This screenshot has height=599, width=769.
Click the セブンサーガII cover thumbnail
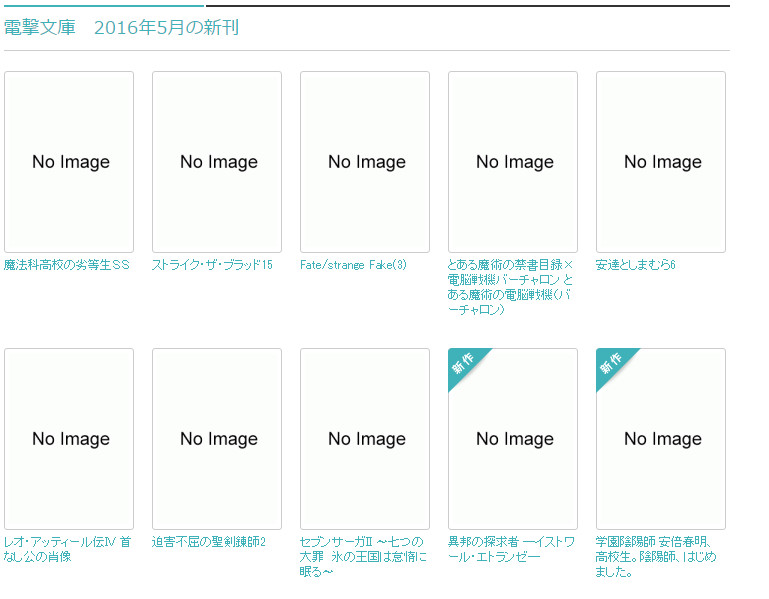point(365,439)
